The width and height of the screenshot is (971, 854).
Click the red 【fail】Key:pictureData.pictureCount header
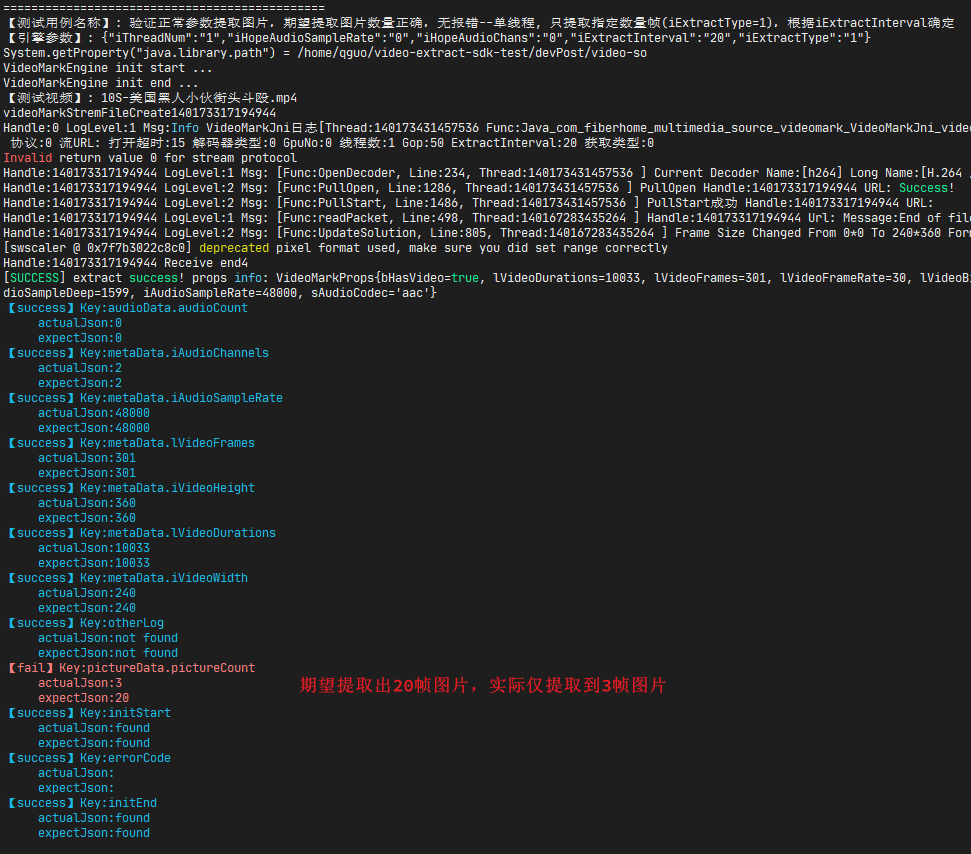[x=131, y=668]
